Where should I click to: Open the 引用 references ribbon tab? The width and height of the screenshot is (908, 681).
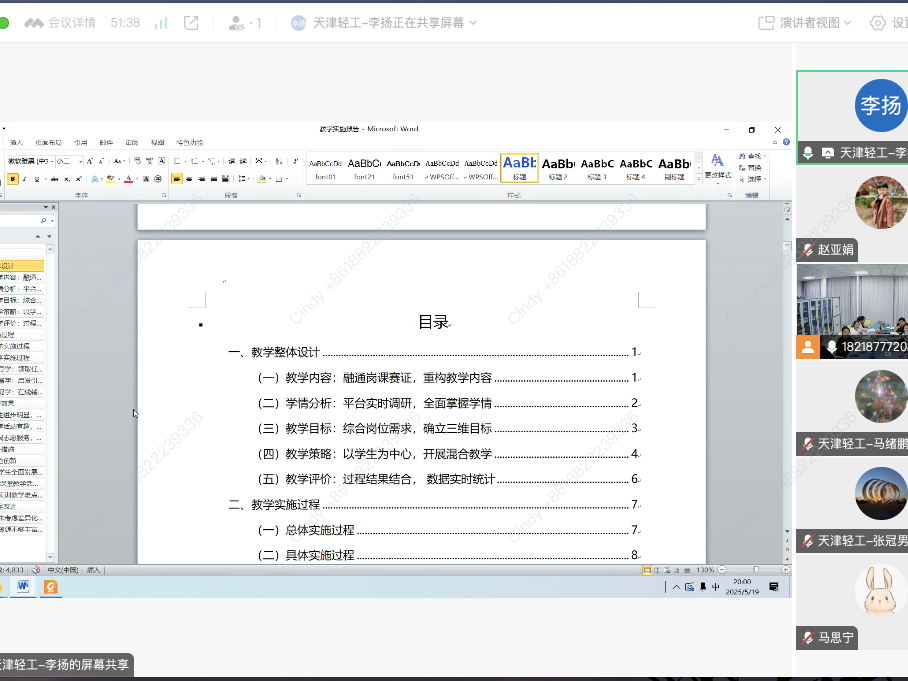pyautogui.click(x=81, y=143)
